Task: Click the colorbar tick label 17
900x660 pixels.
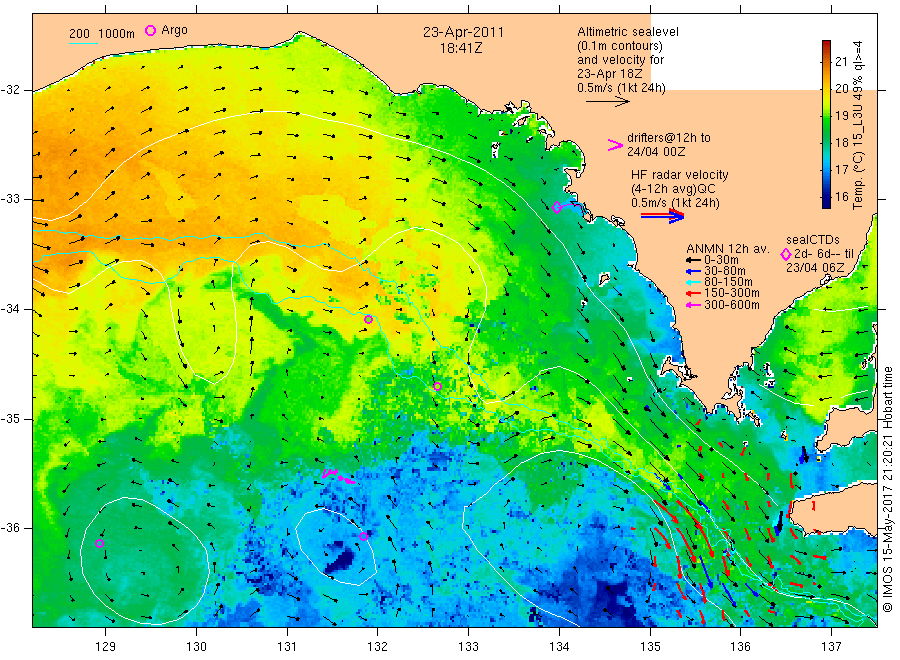Action: [841, 169]
